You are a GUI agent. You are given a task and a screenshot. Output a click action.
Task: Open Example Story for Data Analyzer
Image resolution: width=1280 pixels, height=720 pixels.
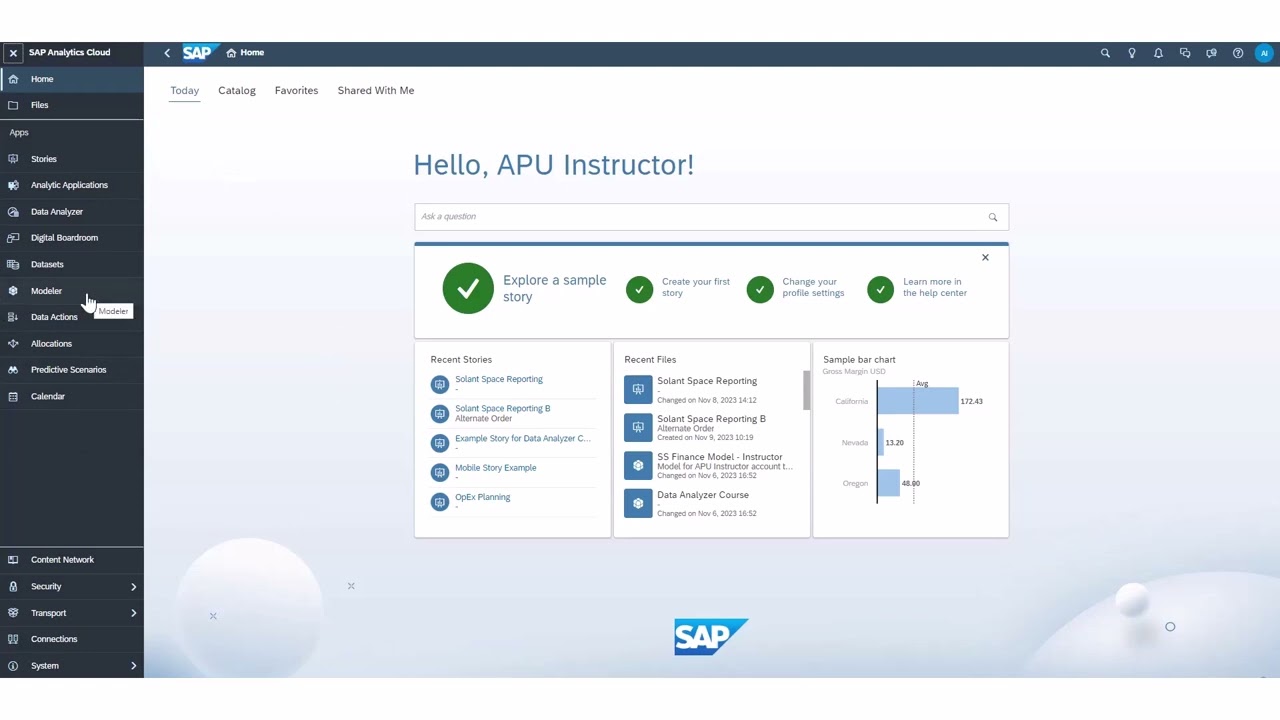click(522, 439)
